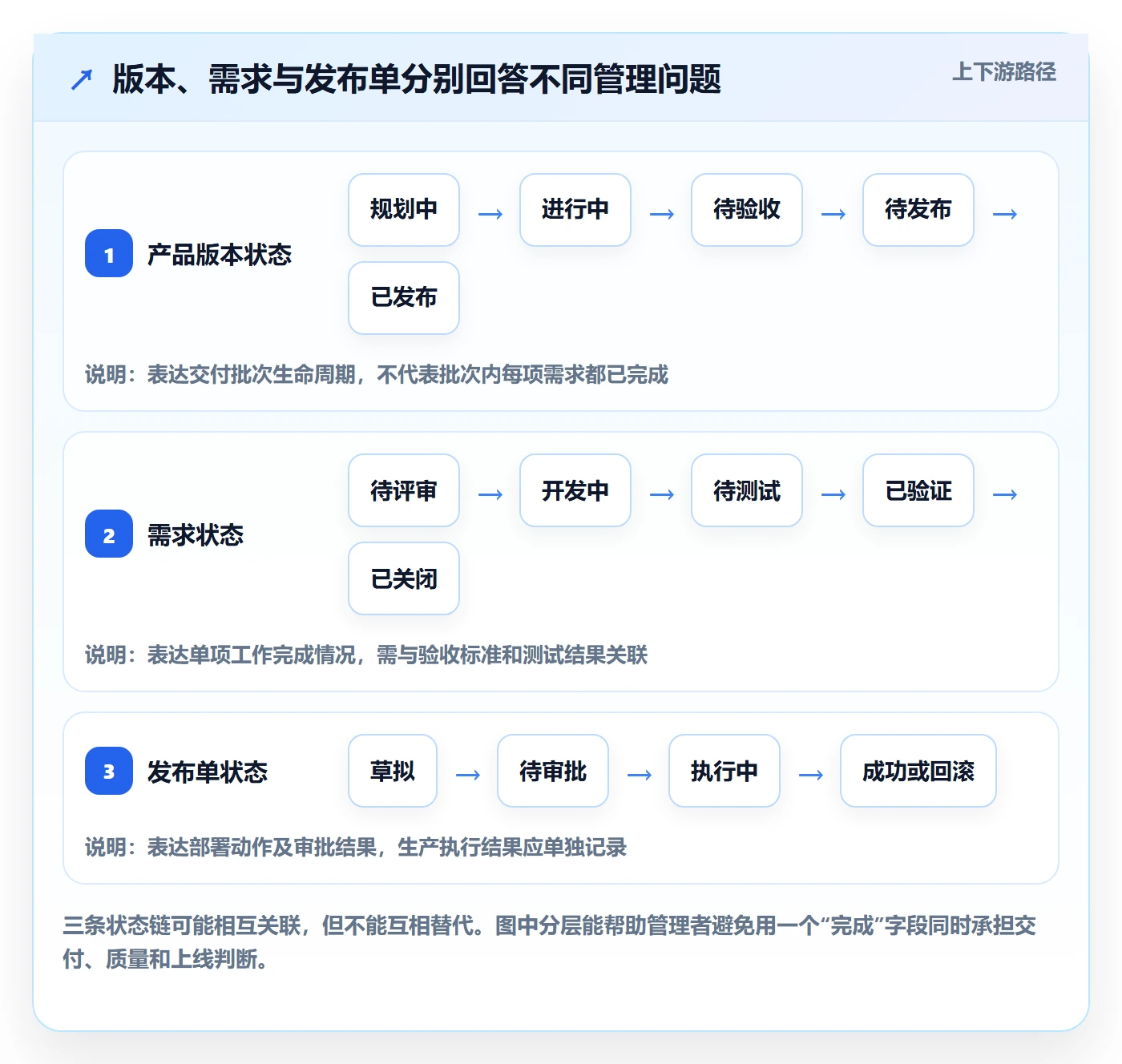Select the 进行中 status chip
This screenshot has height=1064, width=1122.
575,210
